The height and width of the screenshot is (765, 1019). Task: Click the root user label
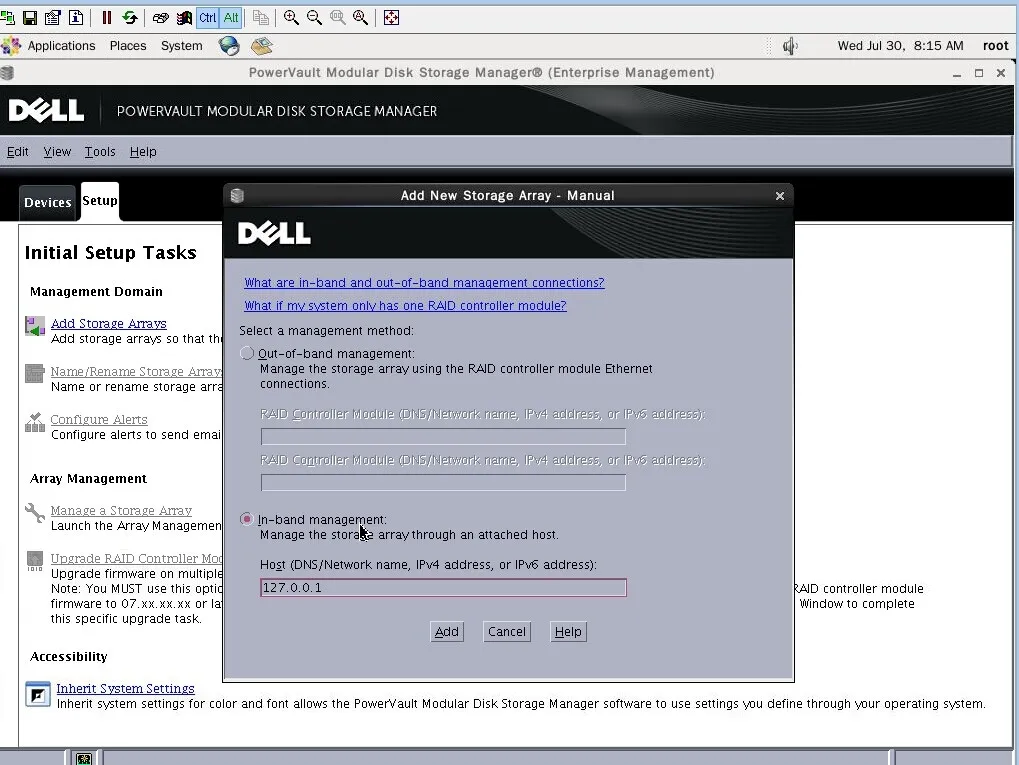995,45
